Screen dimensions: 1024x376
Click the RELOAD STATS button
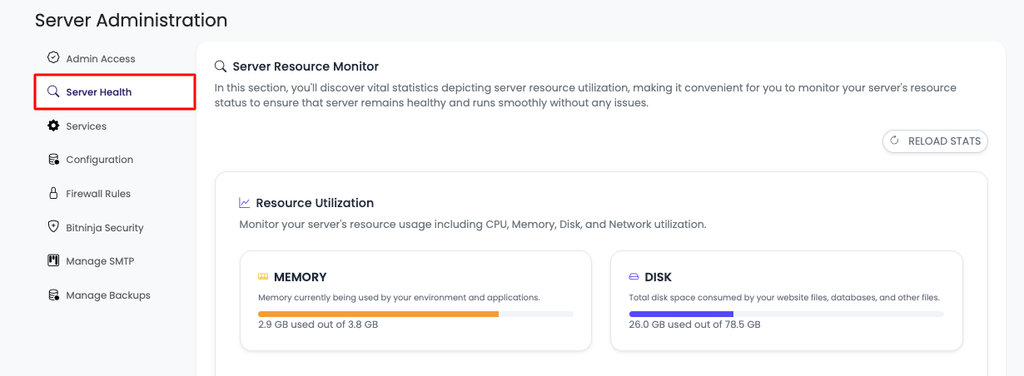(935, 141)
